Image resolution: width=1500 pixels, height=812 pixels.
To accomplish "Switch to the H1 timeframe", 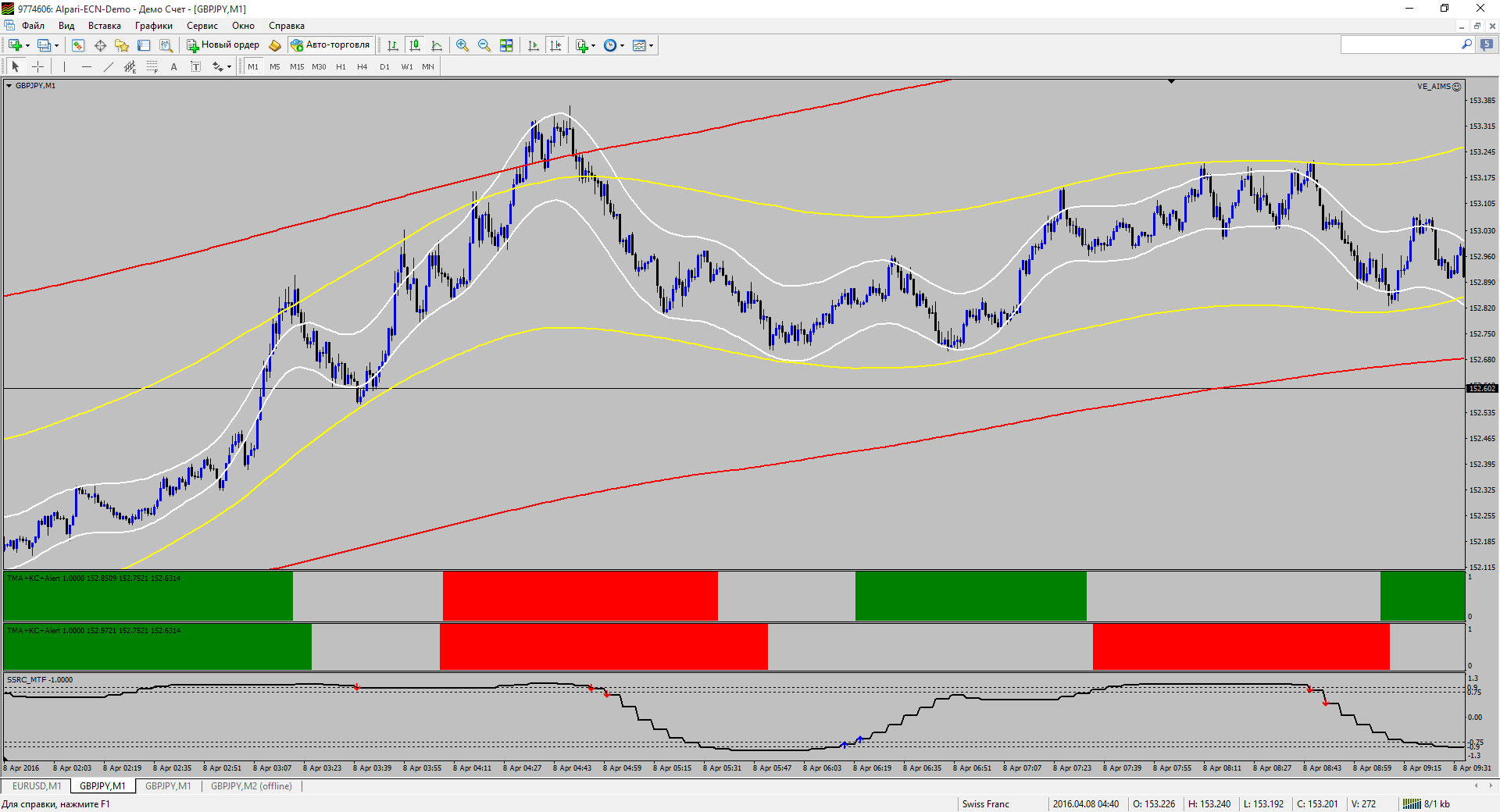I will tap(341, 66).
